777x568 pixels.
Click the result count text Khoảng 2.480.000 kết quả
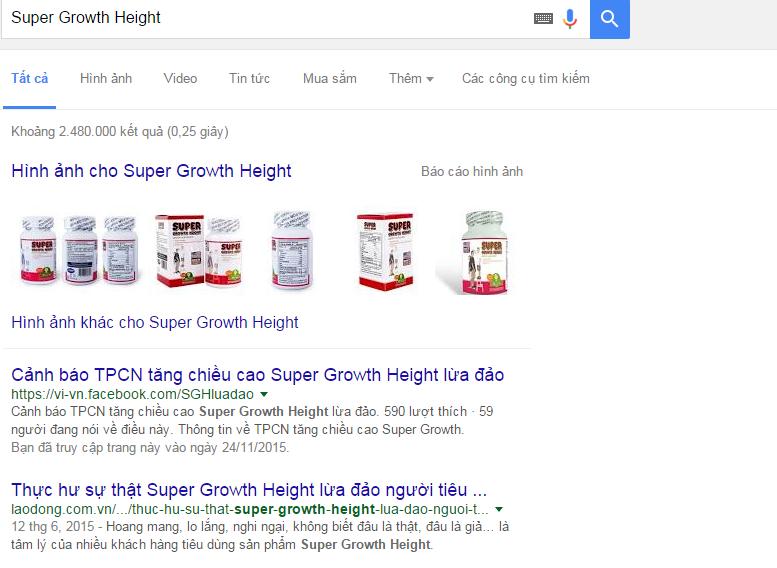[x=119, y=132]
